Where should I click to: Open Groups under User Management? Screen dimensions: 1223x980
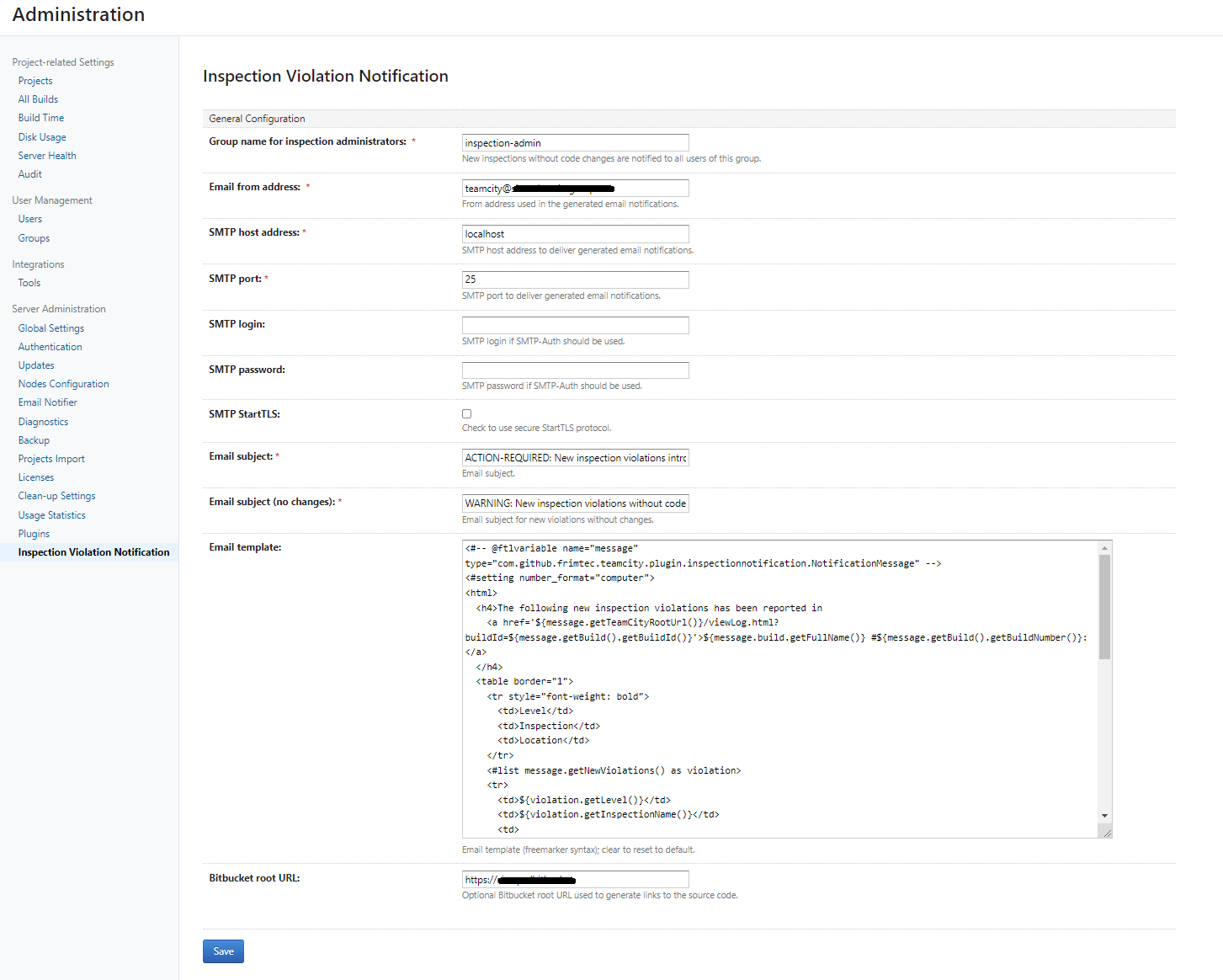34,238
